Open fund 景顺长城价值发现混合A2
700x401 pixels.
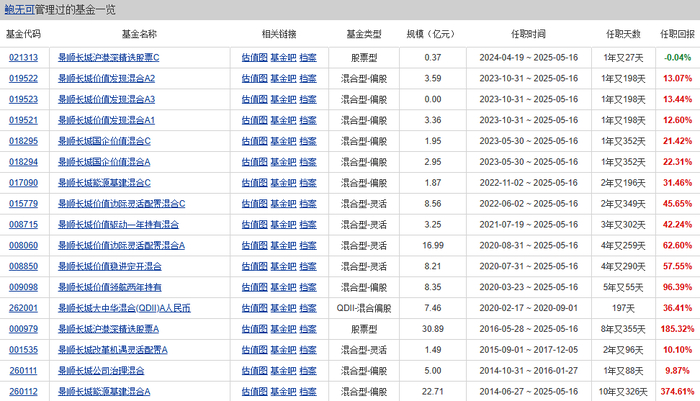pos(106,79)
